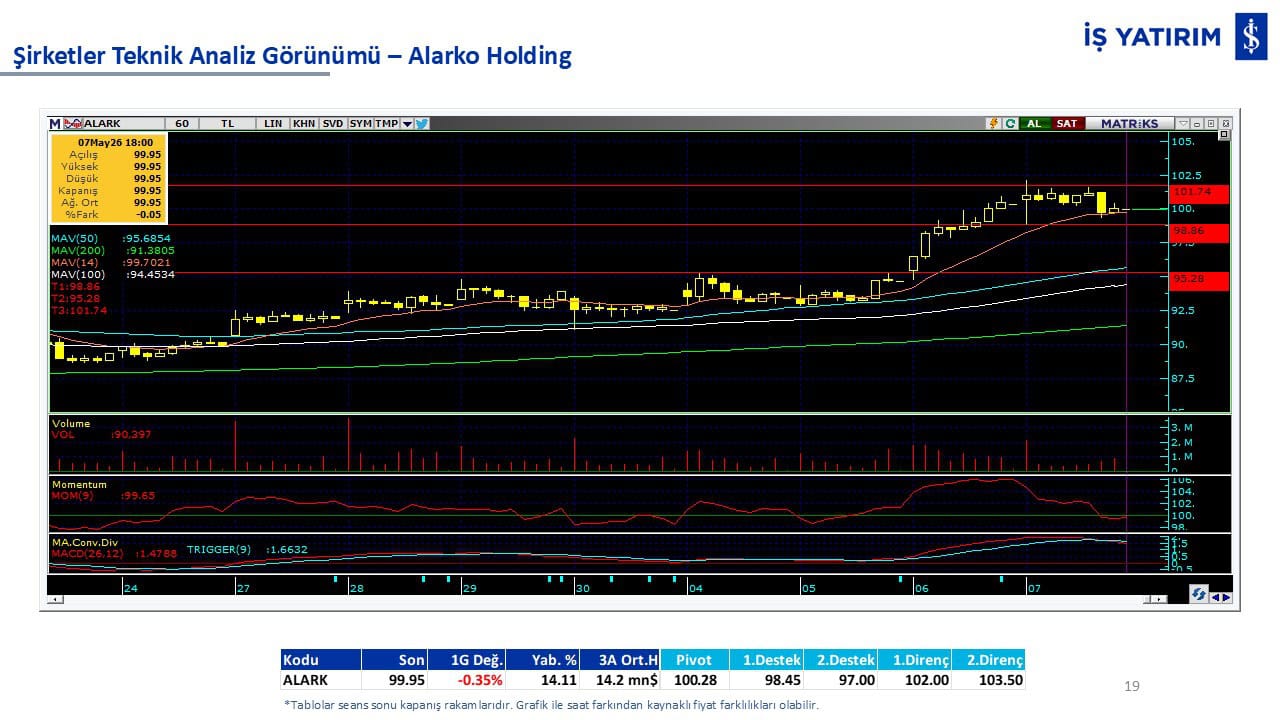Open the chart-type icon beside ALARK
1280x720 pixels.
click(73, 124)
